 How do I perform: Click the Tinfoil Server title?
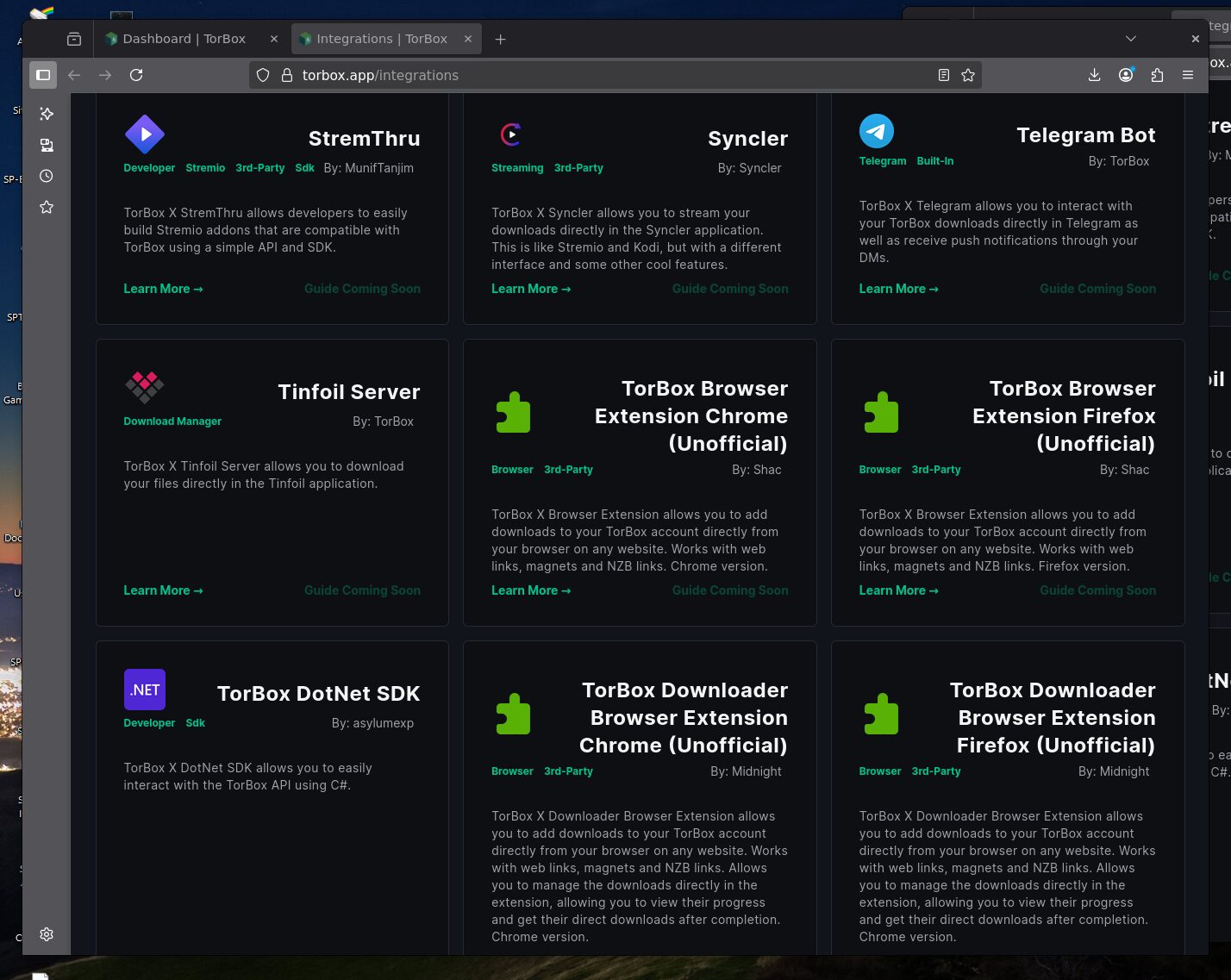point(349,392)
